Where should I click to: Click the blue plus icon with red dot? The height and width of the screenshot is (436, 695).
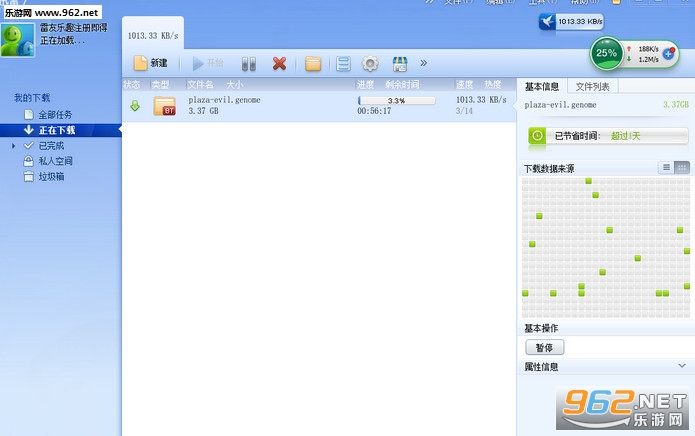tap(668, 54)
